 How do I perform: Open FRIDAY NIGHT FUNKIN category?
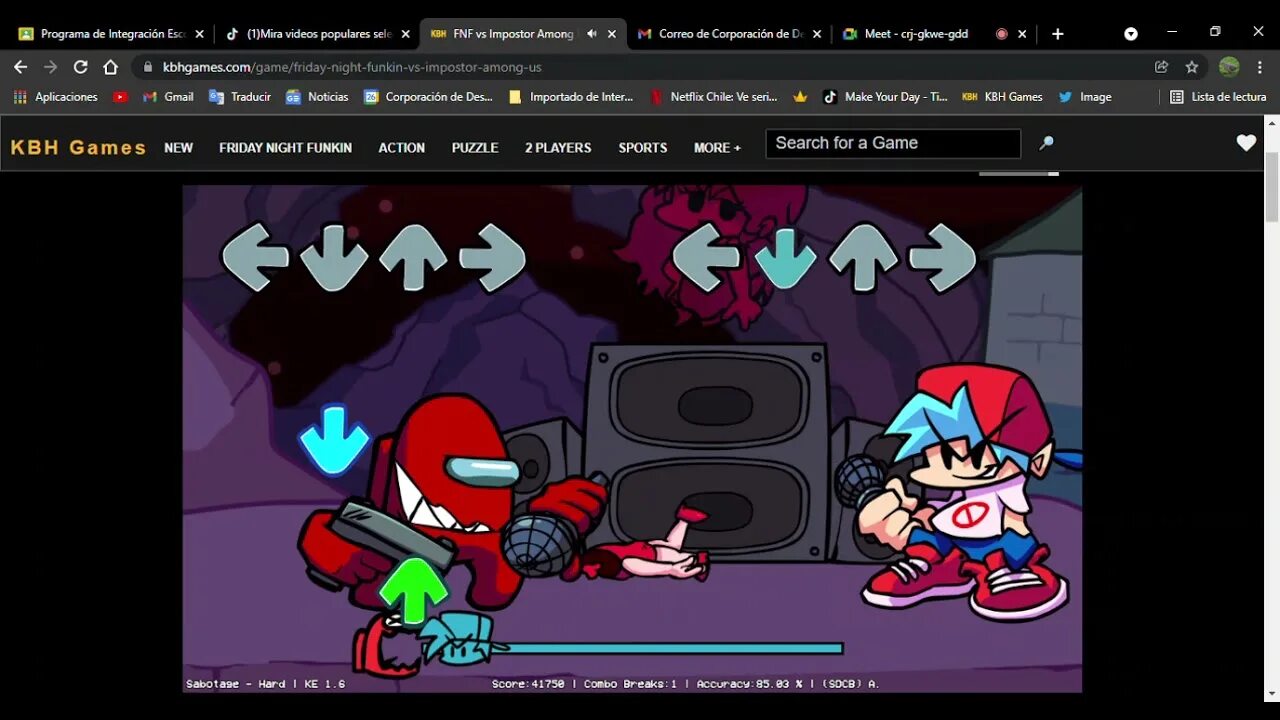285,147
